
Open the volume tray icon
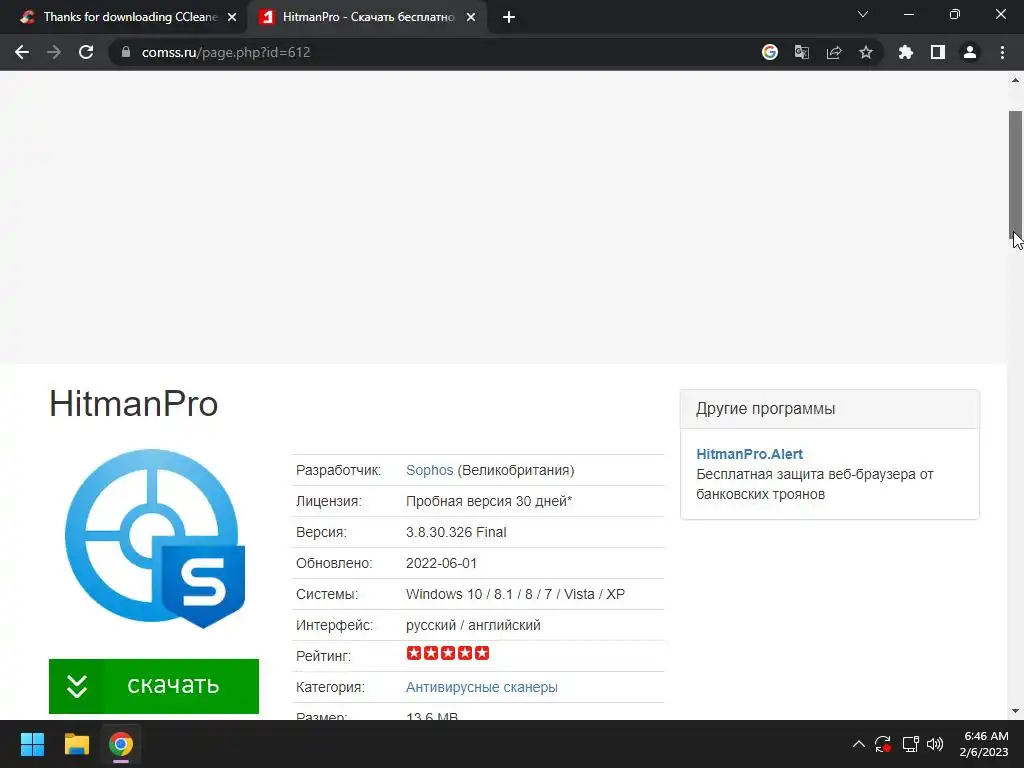coord(935,744)
